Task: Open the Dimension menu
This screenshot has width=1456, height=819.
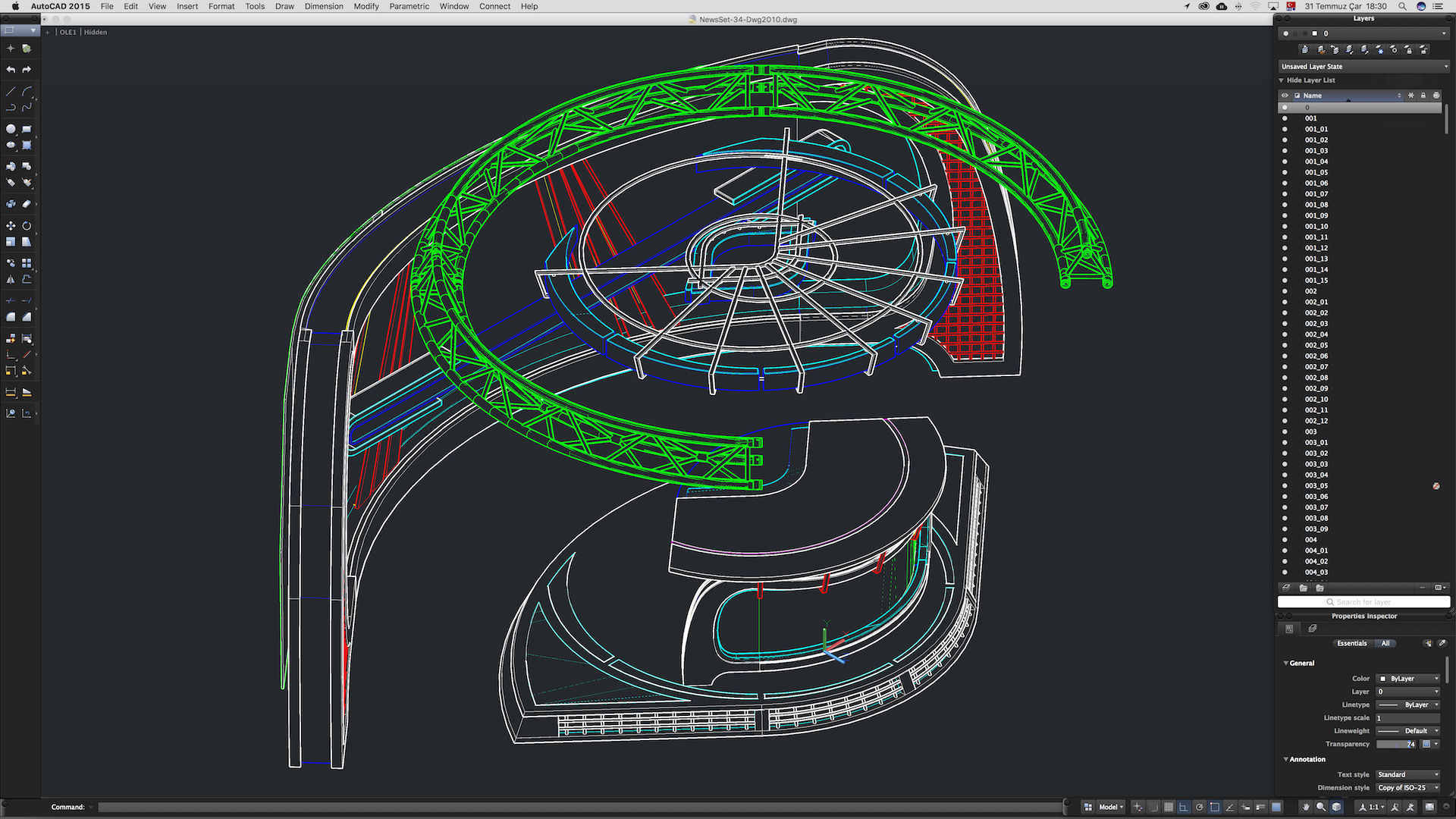Action: (x=324, y=6)
